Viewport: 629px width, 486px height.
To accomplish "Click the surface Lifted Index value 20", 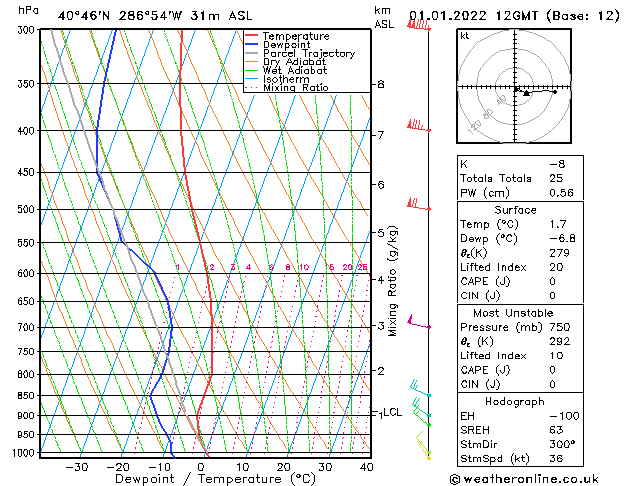I will (x=557, y=267).
